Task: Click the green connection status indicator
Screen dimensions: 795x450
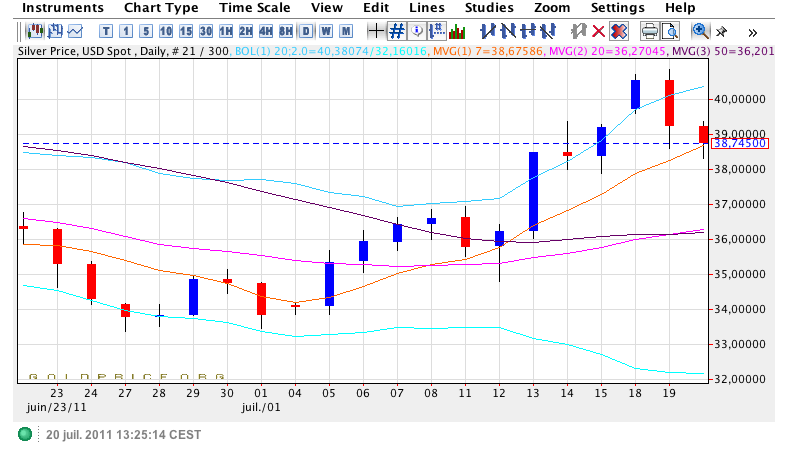Action: coord(25,435)
